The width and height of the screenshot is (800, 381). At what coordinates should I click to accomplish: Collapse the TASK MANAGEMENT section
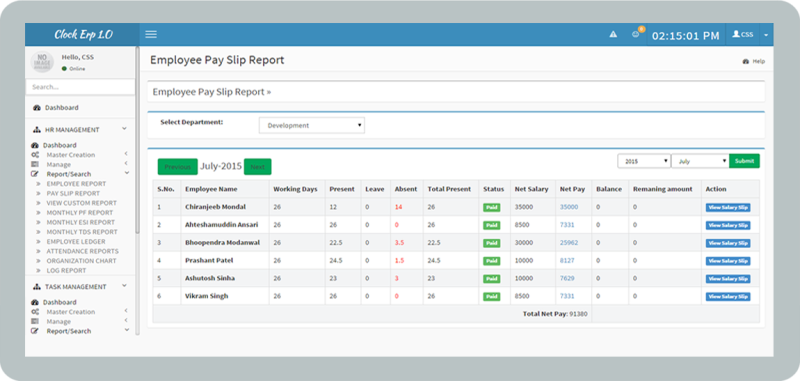point(81,287)
